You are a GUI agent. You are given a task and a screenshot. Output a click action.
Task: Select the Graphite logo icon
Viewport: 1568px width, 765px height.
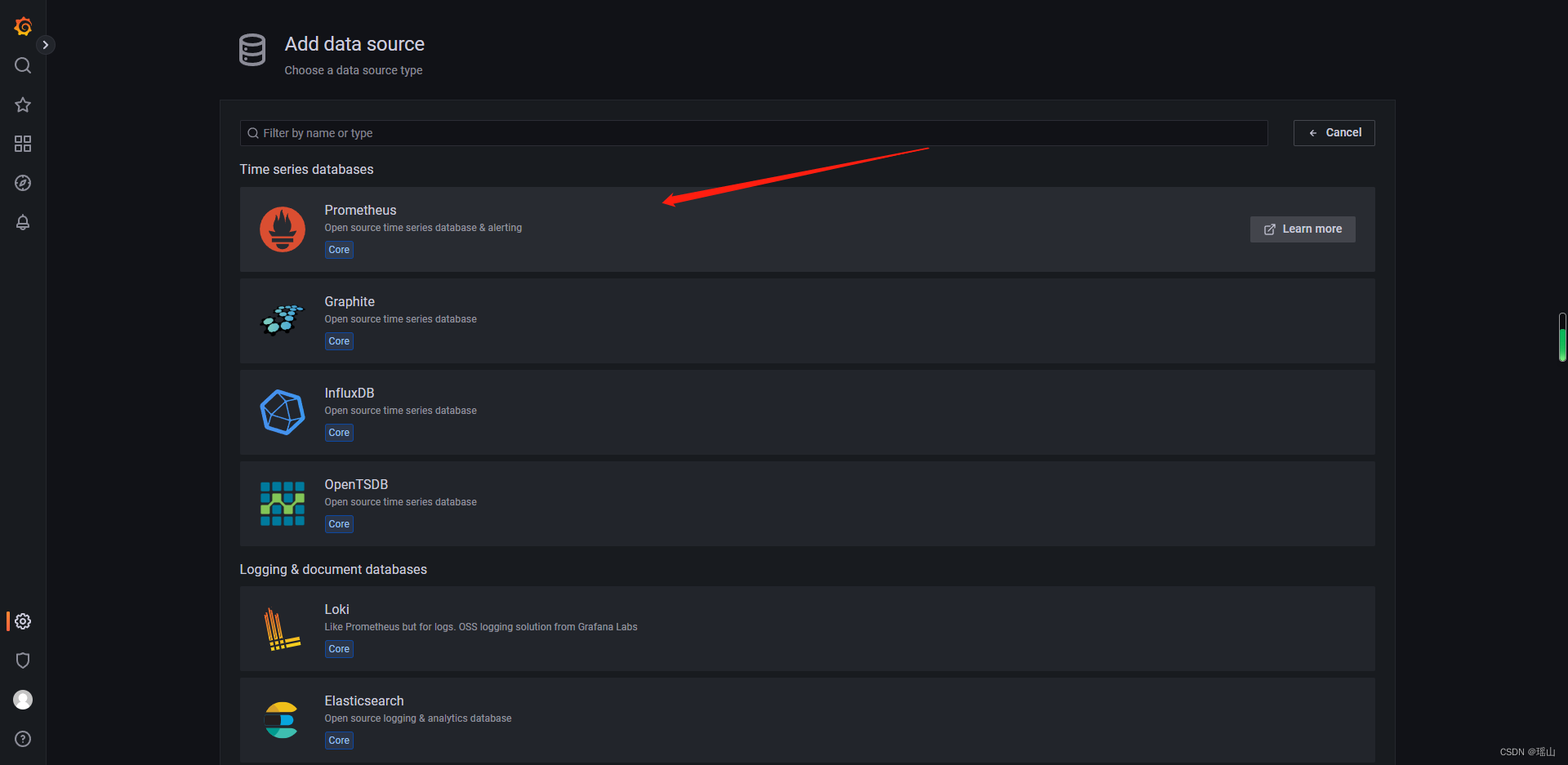[283, 321]
